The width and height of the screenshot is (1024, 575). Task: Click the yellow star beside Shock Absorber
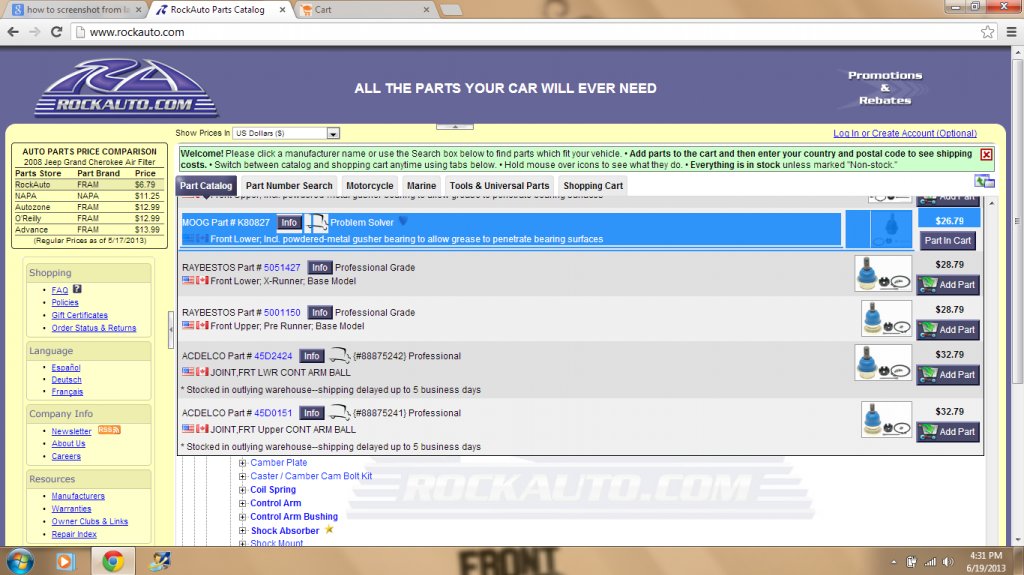click(329, 529)
